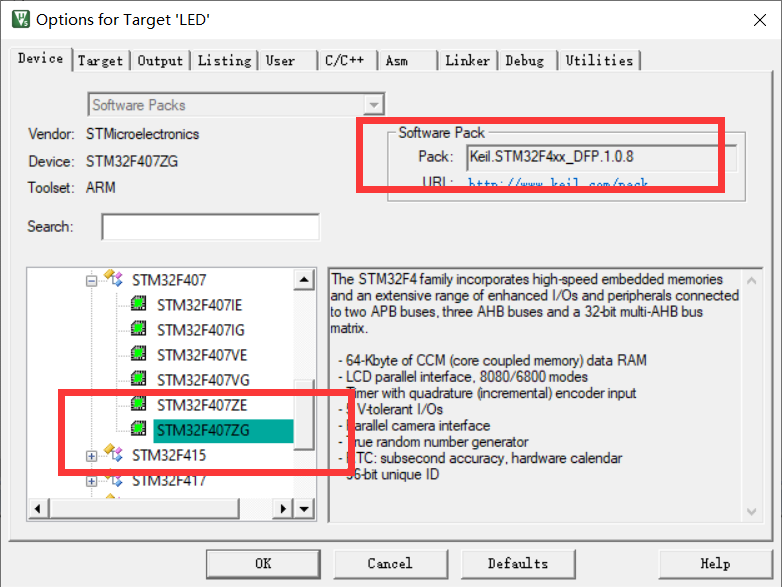Select device STM32F407VE in the tree
782x587 pixels.
click(x=202, y=355)
